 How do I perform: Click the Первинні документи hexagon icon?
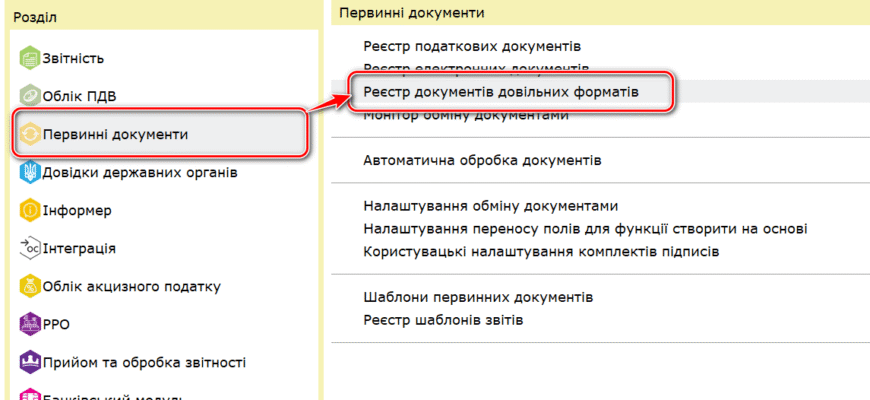click(29, 134)
